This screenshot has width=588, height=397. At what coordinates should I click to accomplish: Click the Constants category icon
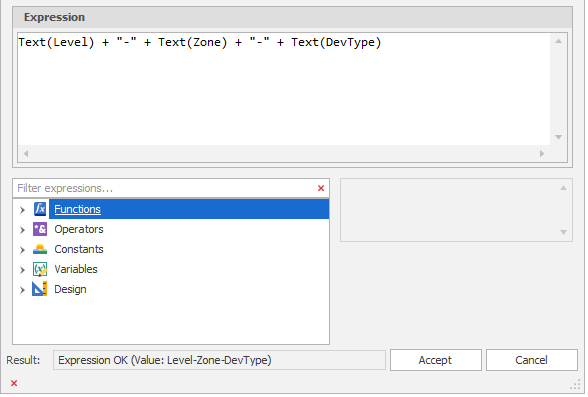[40, 250]
